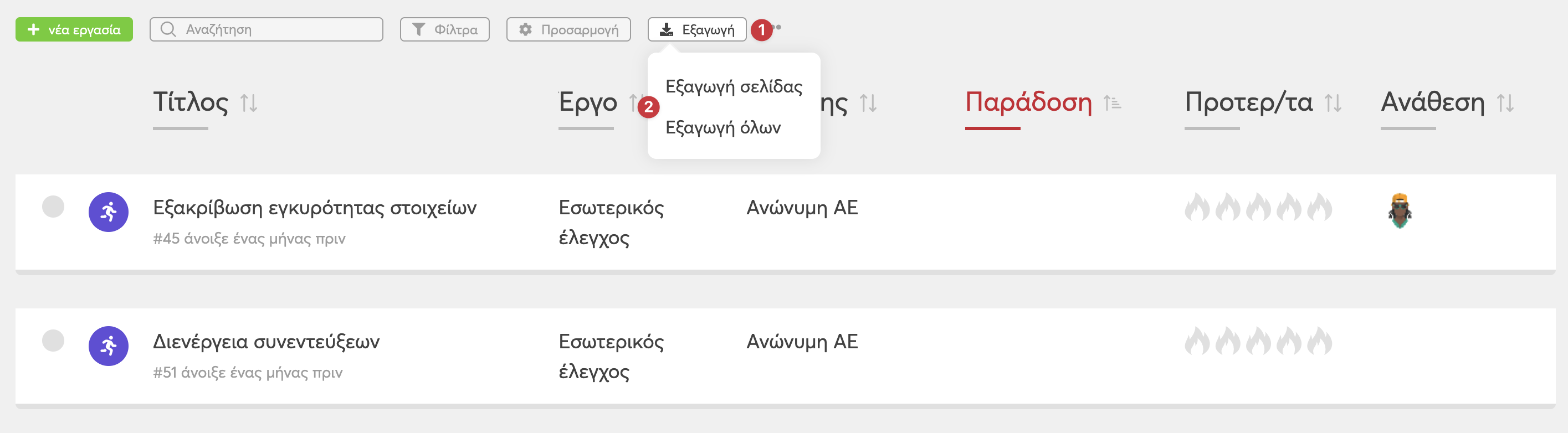Open task Εξακρίβωση εγκυρότητας στοιχείων
Screen dimensions: 1568x433
point(314,208)
